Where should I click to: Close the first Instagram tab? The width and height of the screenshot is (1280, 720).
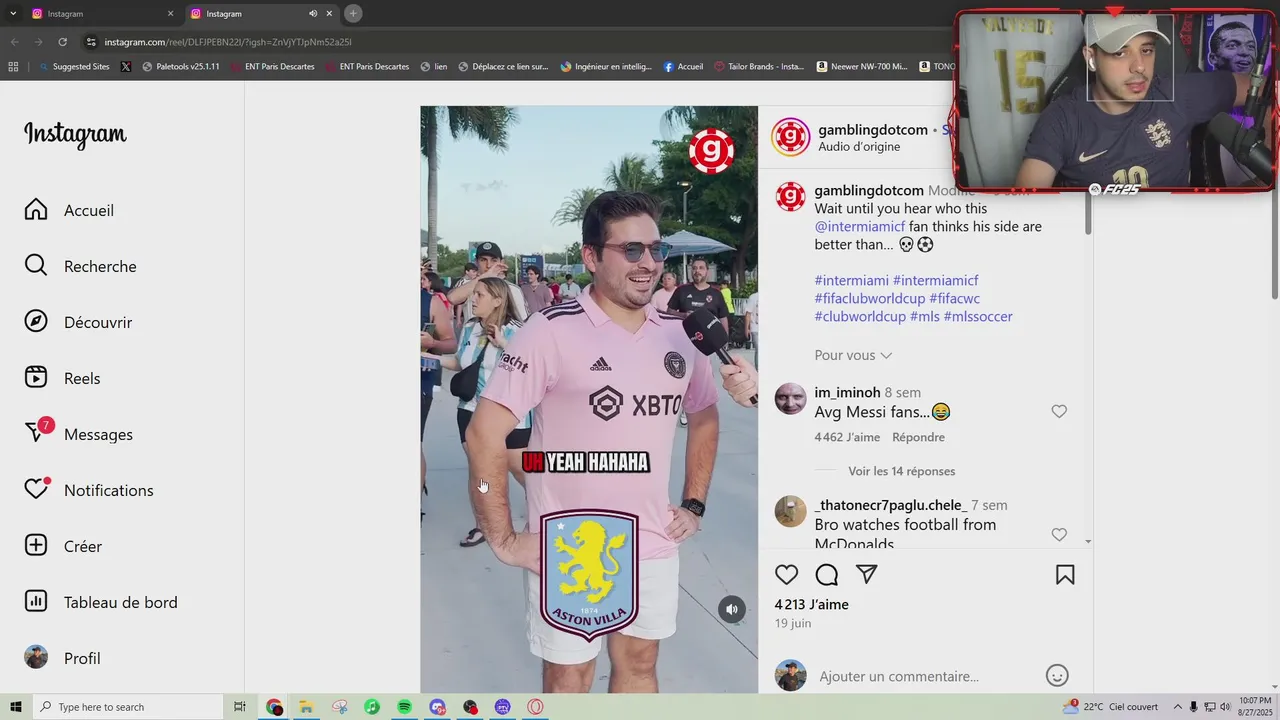pyautogui.click(x=170, y=14)
